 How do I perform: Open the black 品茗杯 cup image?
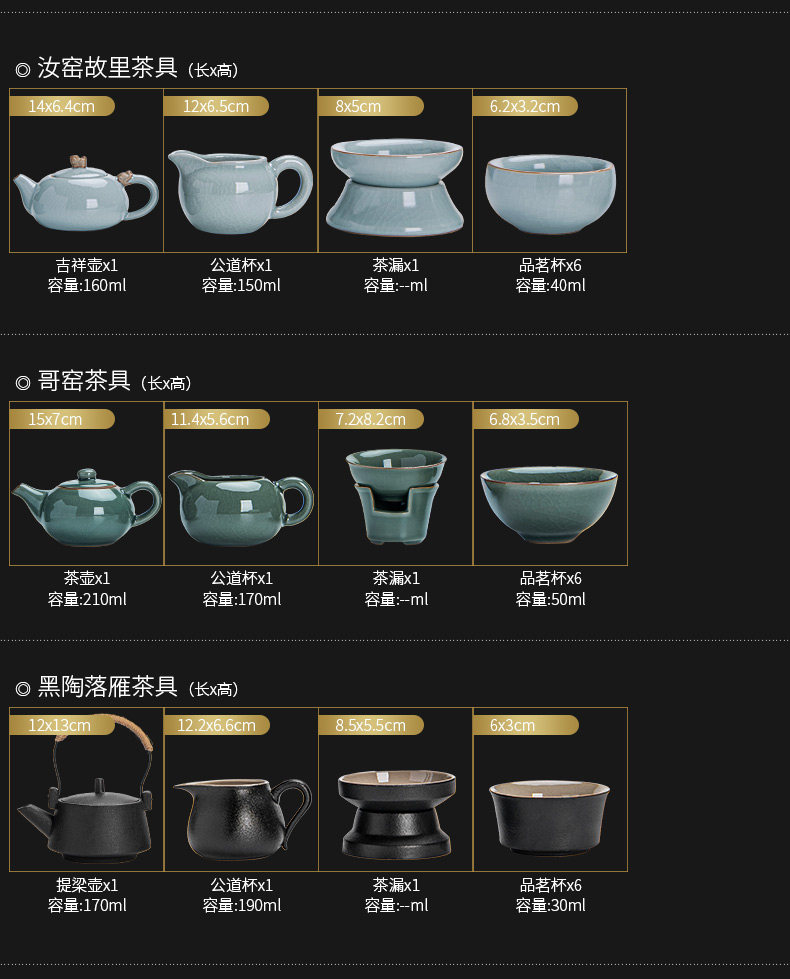point(550,817)
